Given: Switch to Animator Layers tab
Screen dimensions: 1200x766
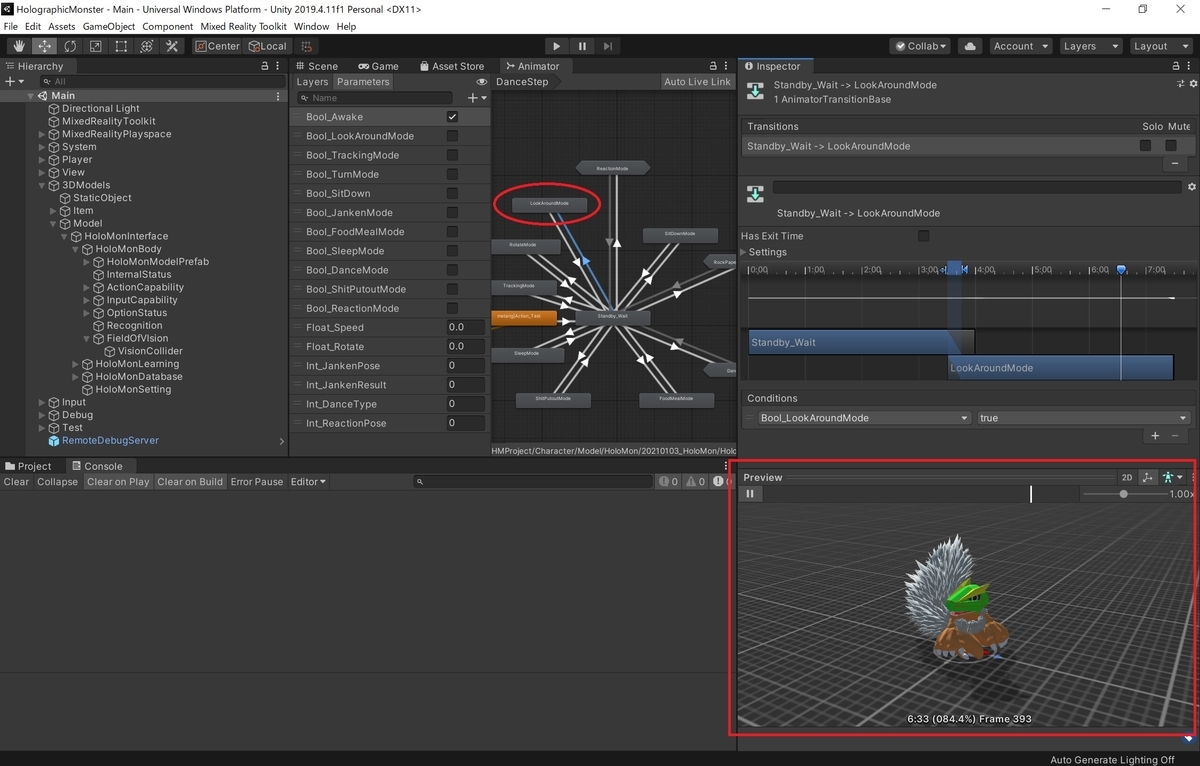Looking at the screenshot, I should [312, 82].
